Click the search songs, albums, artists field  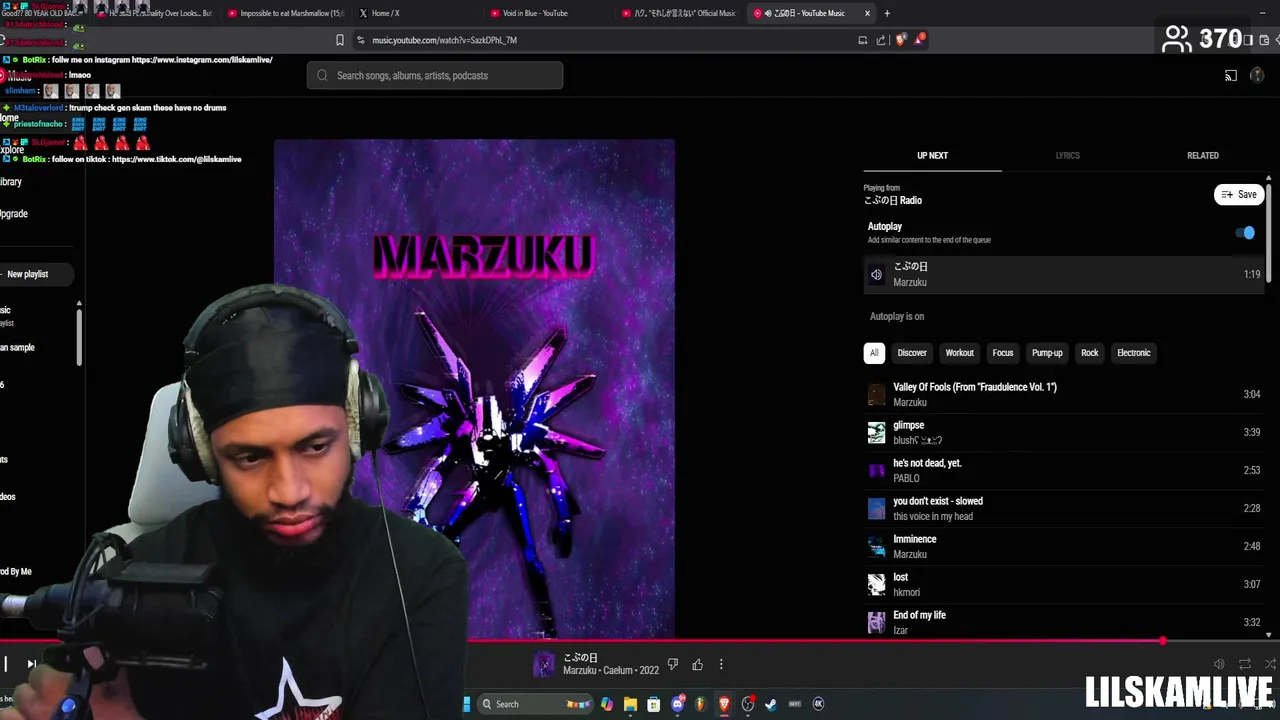click(435, 76)
